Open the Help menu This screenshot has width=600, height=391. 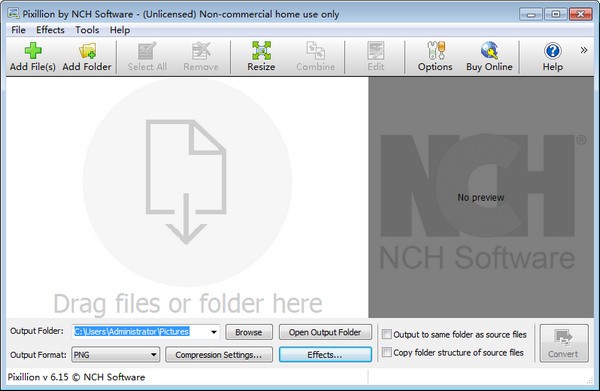tap(120, 30)
